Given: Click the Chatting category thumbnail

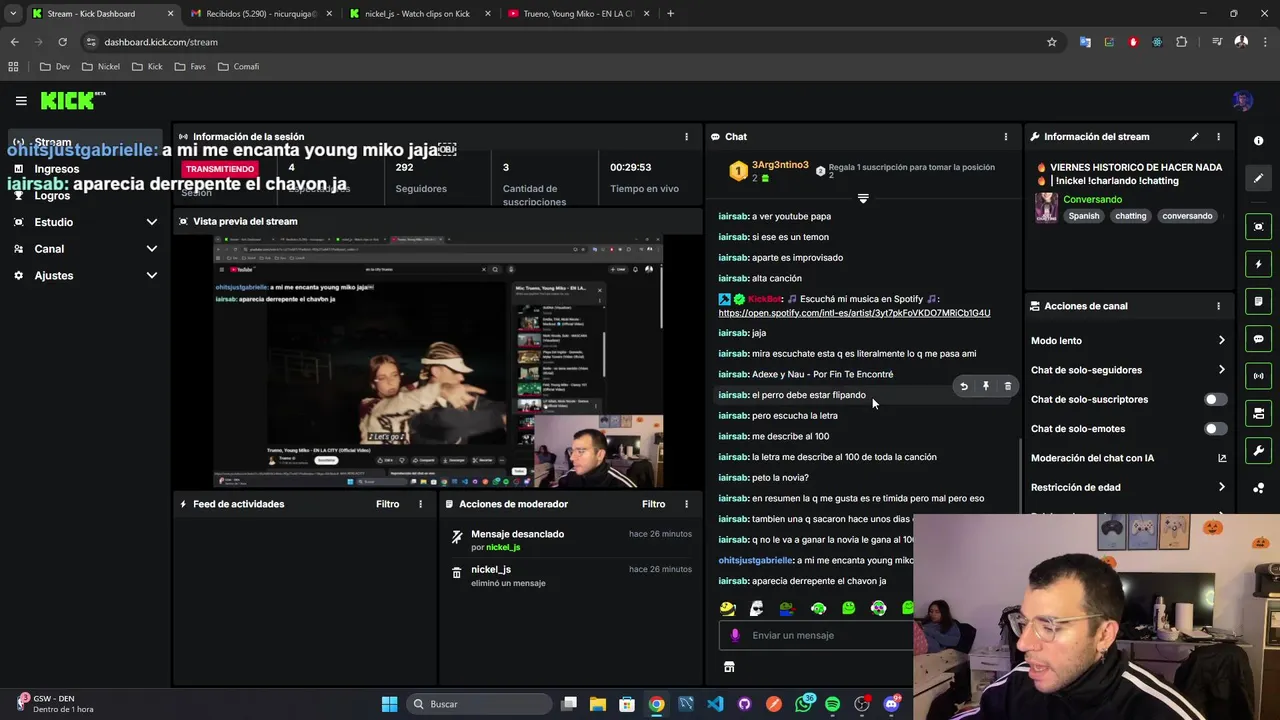Looking at the screenshot, I should pyautogui.click(x=1046, y=207).
